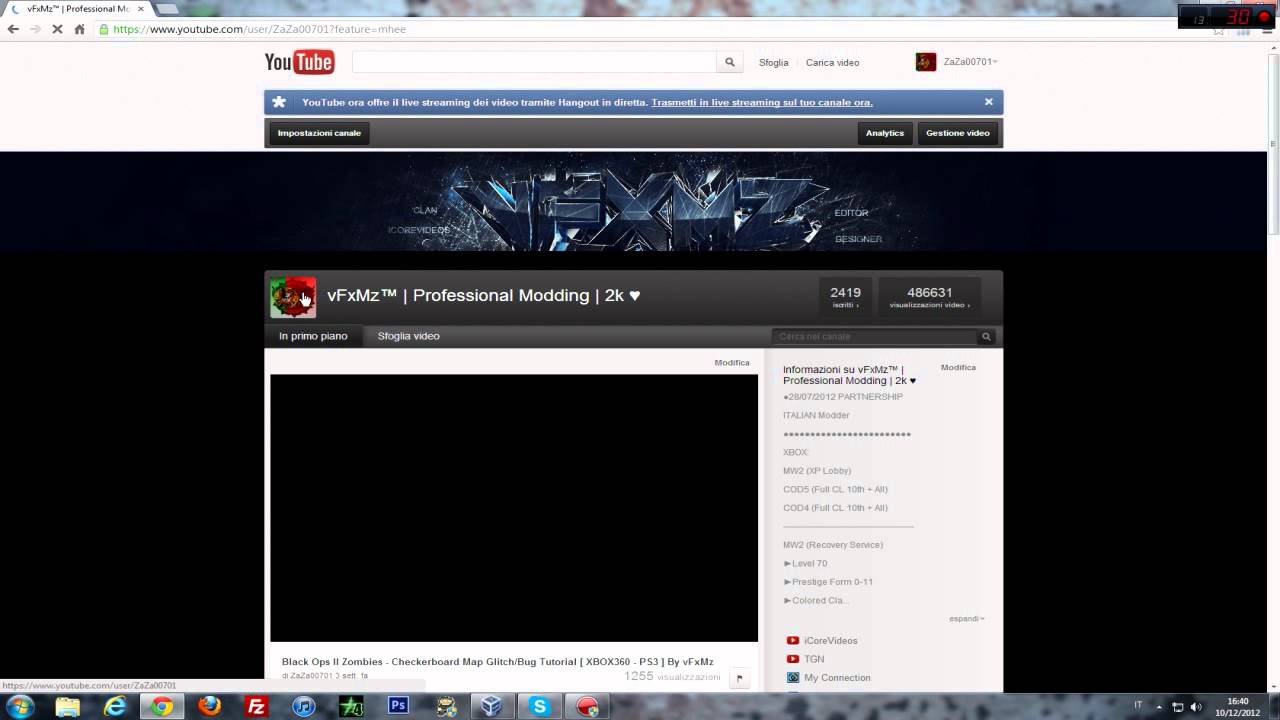Open the Sfoglia link in header

coord(773,62)
